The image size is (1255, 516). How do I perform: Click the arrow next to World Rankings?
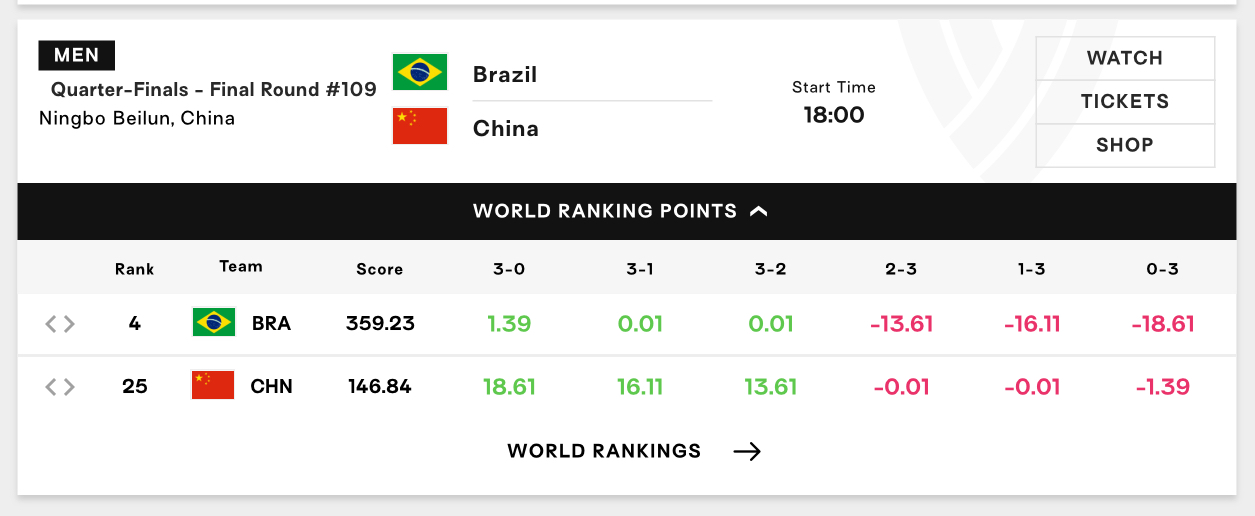(747, 452)
